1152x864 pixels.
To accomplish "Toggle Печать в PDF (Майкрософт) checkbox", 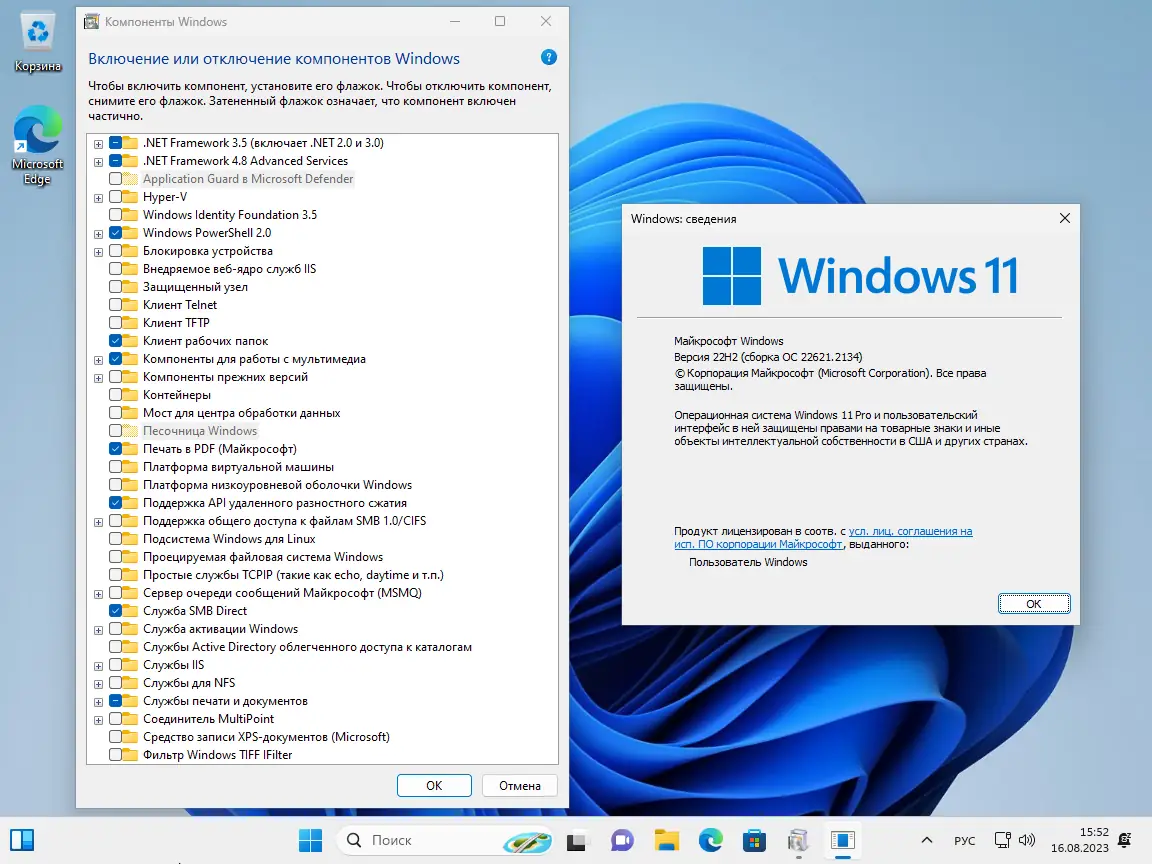I will tap(115, 449).
